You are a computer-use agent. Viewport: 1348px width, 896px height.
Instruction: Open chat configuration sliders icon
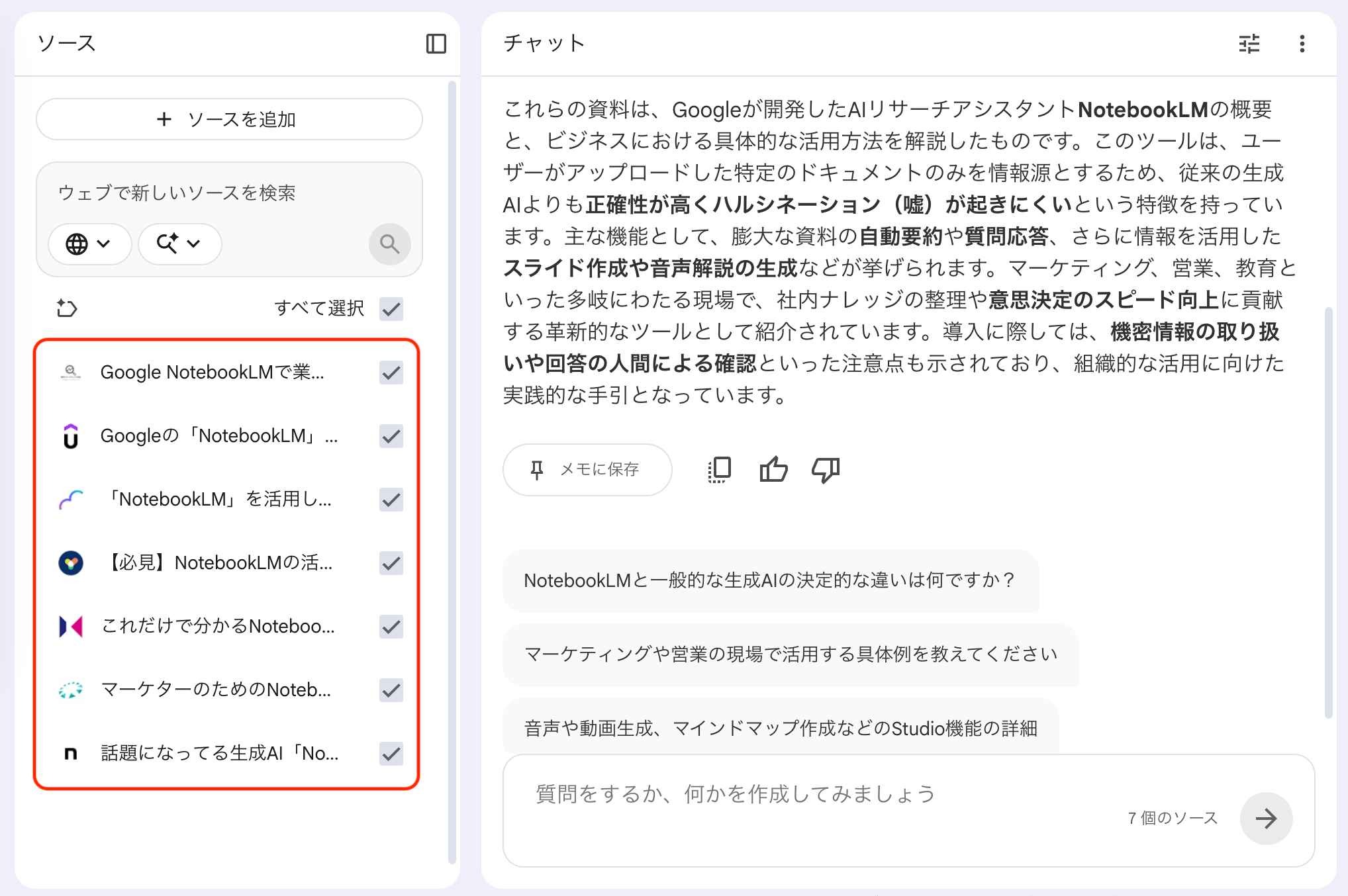(1249, 44)
